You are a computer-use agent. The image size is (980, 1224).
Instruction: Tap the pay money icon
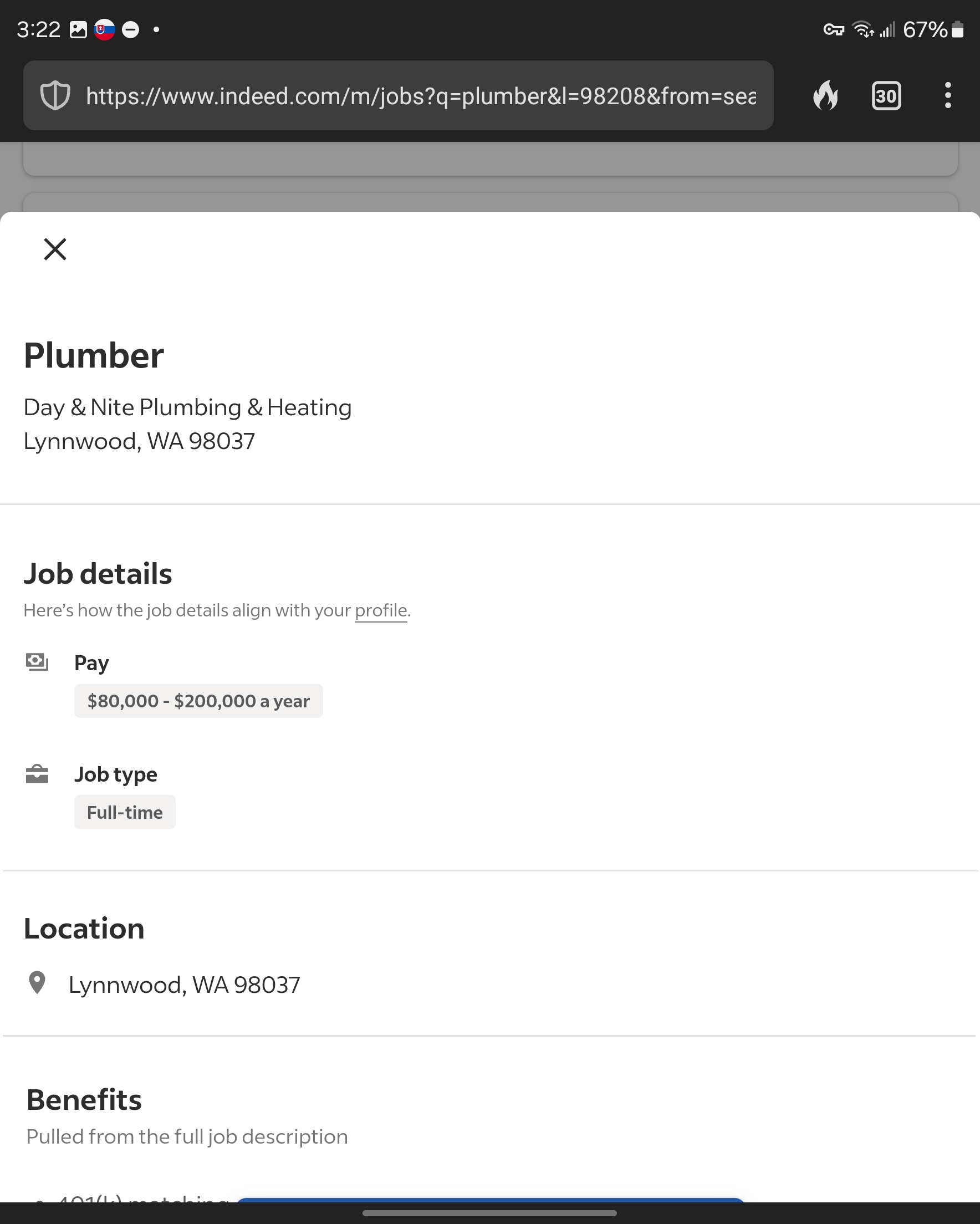coord(37,662)
